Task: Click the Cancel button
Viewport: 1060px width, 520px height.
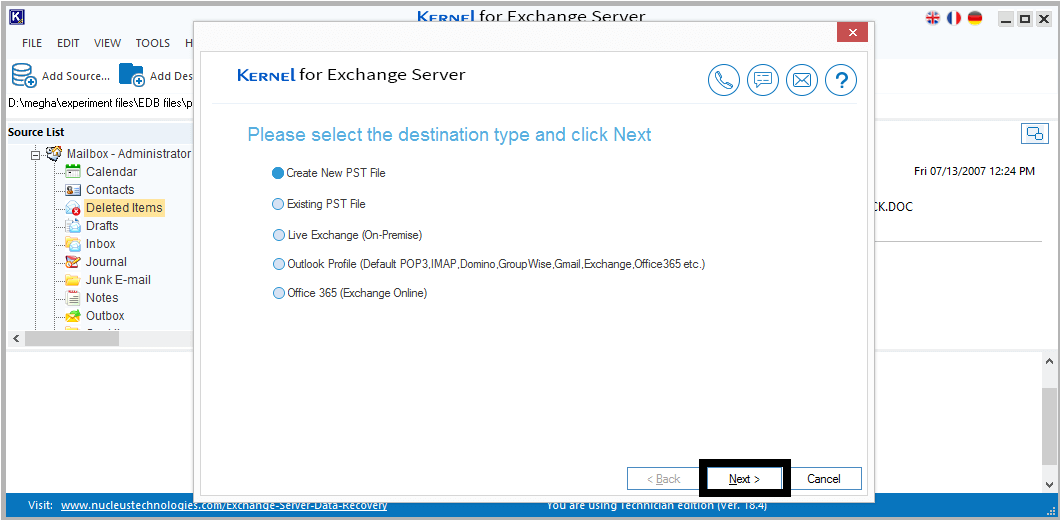Action: (823, 479)
